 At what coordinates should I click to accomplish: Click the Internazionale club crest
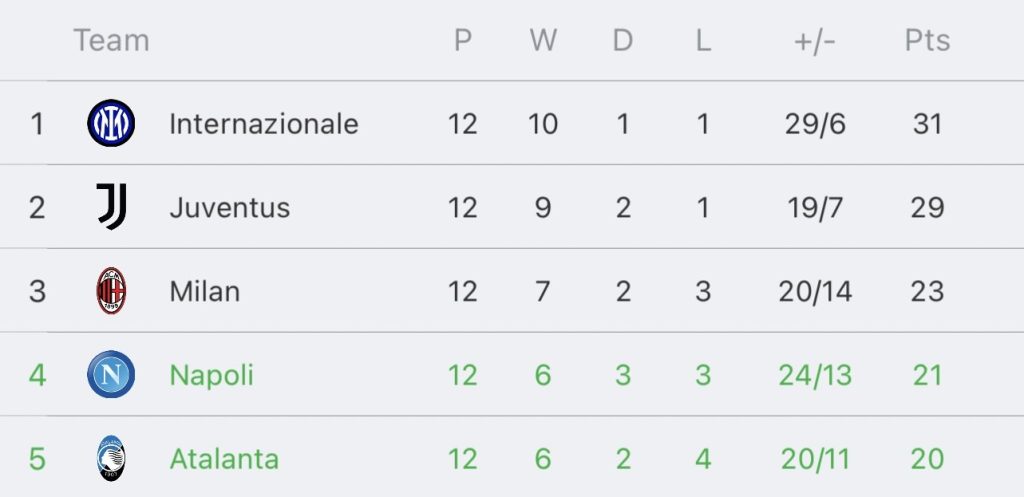coord(111,123)
